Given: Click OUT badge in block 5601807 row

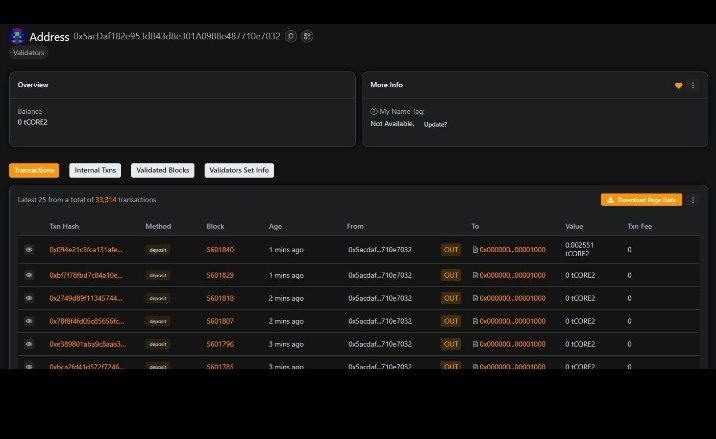Looking at the screenshot, I should tap(451, 321).
